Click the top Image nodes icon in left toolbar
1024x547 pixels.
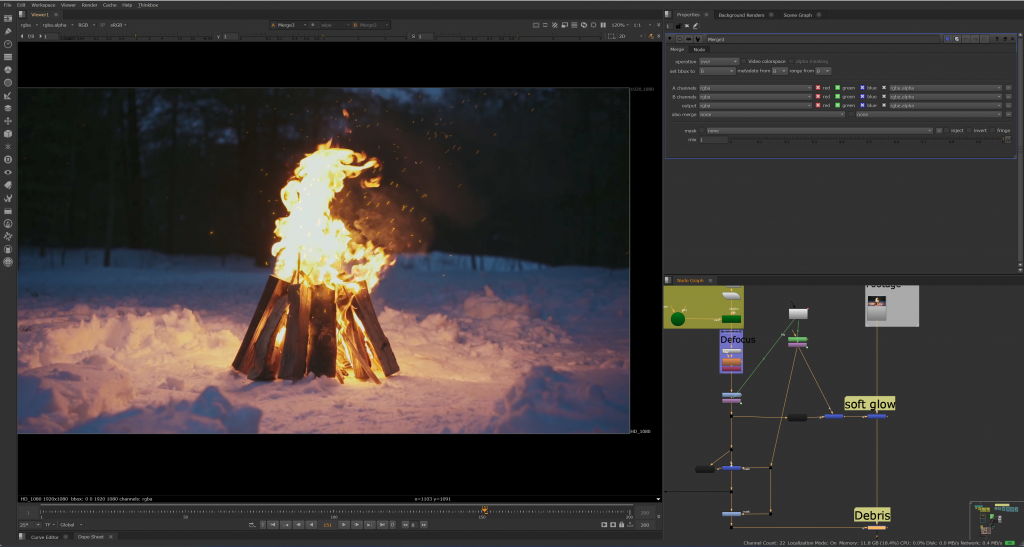tap(8, 18)
